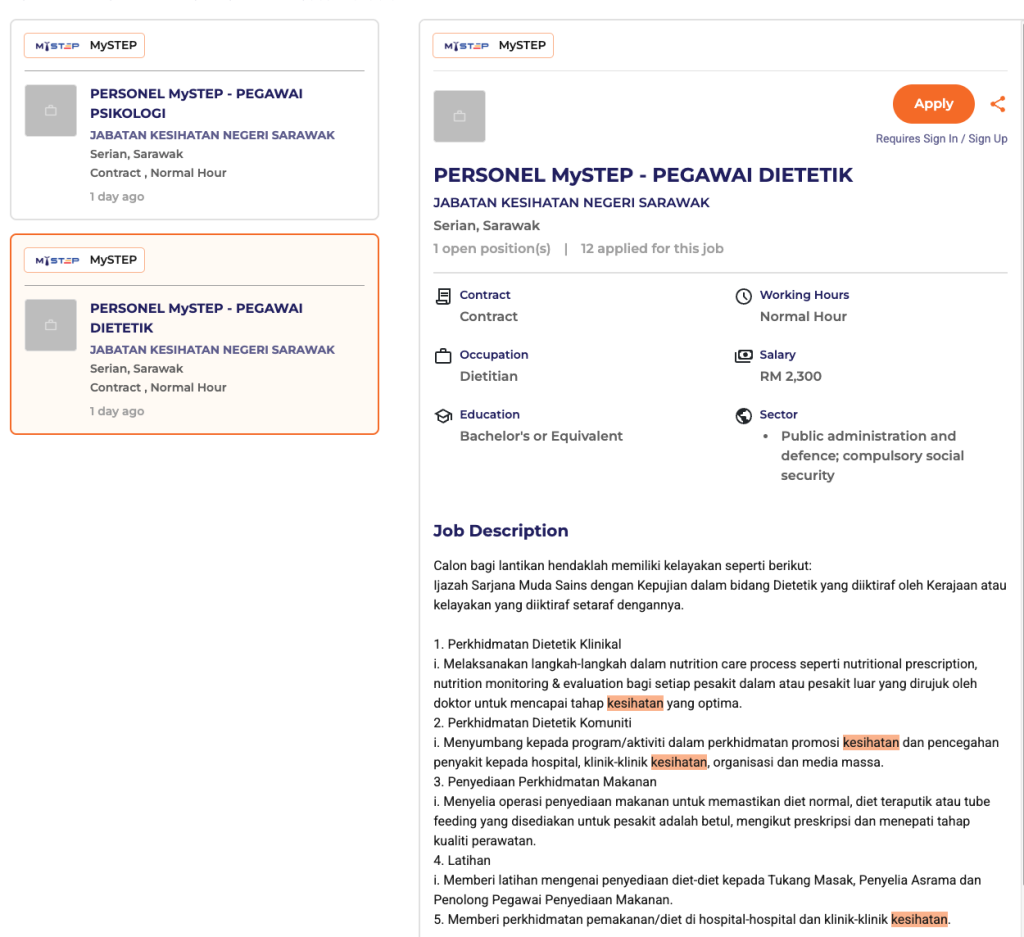Click the Occupation briefcase icon
This screenshot has width=1024, height=937.
coord(443,356)
